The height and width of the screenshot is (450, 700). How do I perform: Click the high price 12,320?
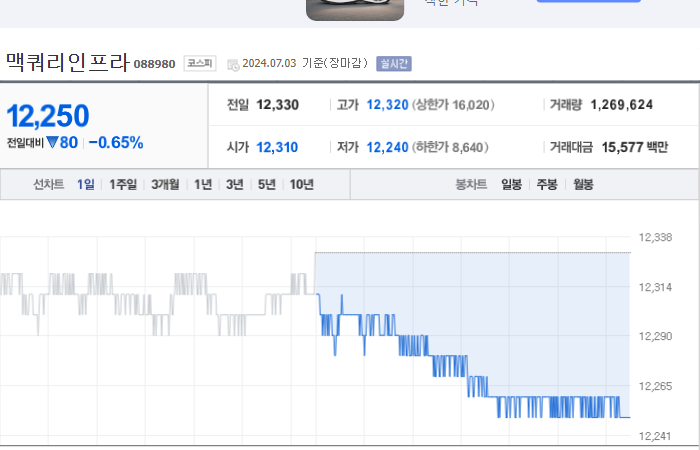point(388,105)
